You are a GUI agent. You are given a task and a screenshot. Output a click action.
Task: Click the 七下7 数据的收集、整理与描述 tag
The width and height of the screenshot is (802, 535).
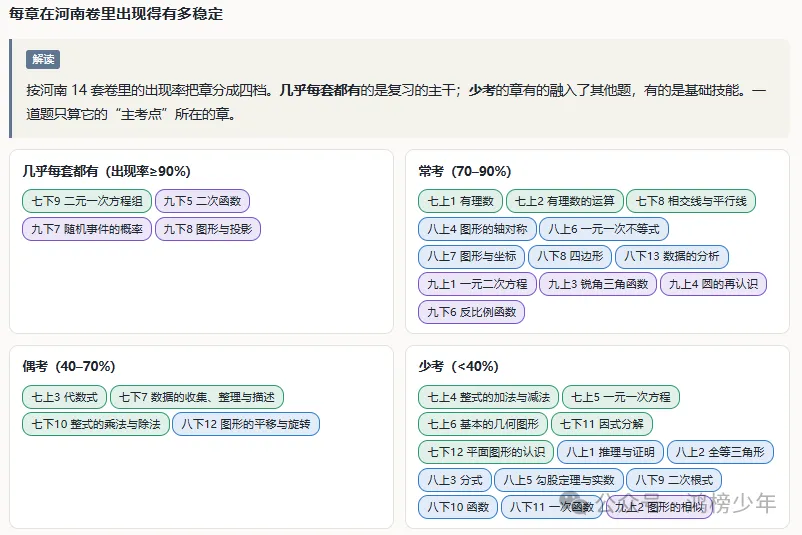tap(197, 397)
